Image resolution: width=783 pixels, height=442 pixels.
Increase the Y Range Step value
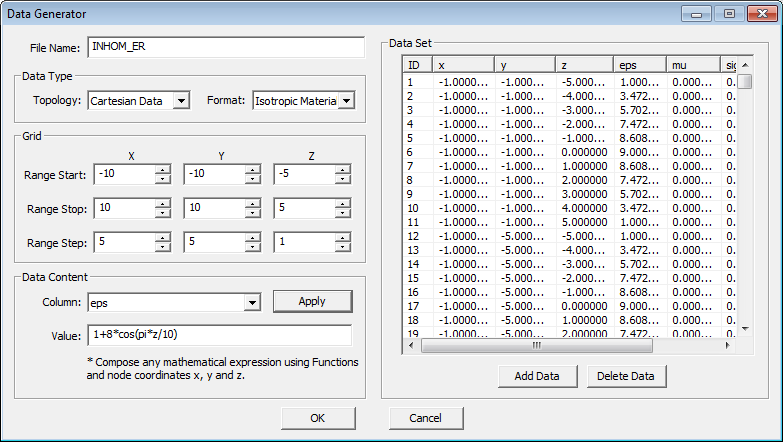click(x=252, y=238)
